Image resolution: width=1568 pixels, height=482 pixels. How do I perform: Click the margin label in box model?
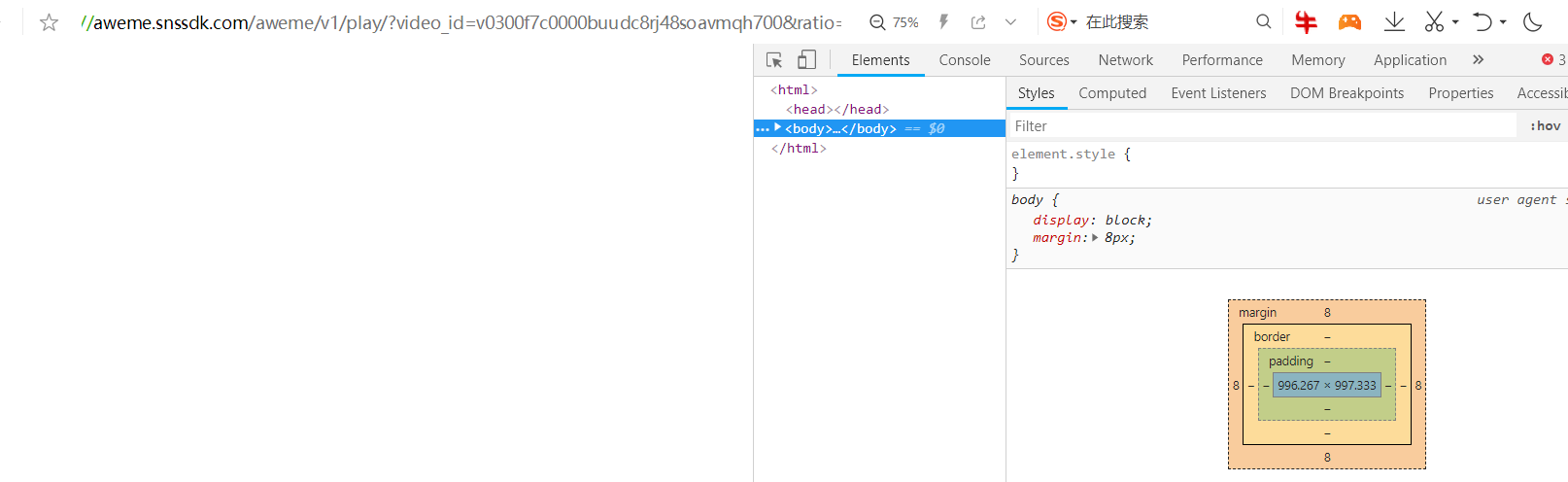(x=1257, y=313)
